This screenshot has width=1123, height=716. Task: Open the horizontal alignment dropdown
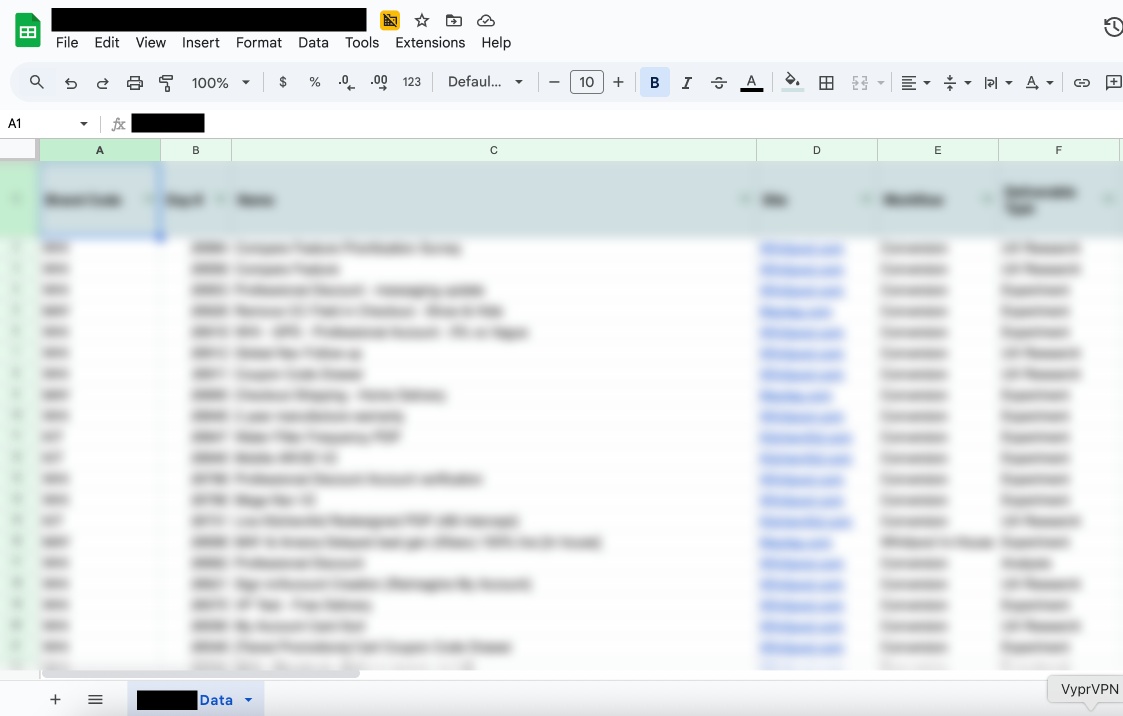[913, 82]
